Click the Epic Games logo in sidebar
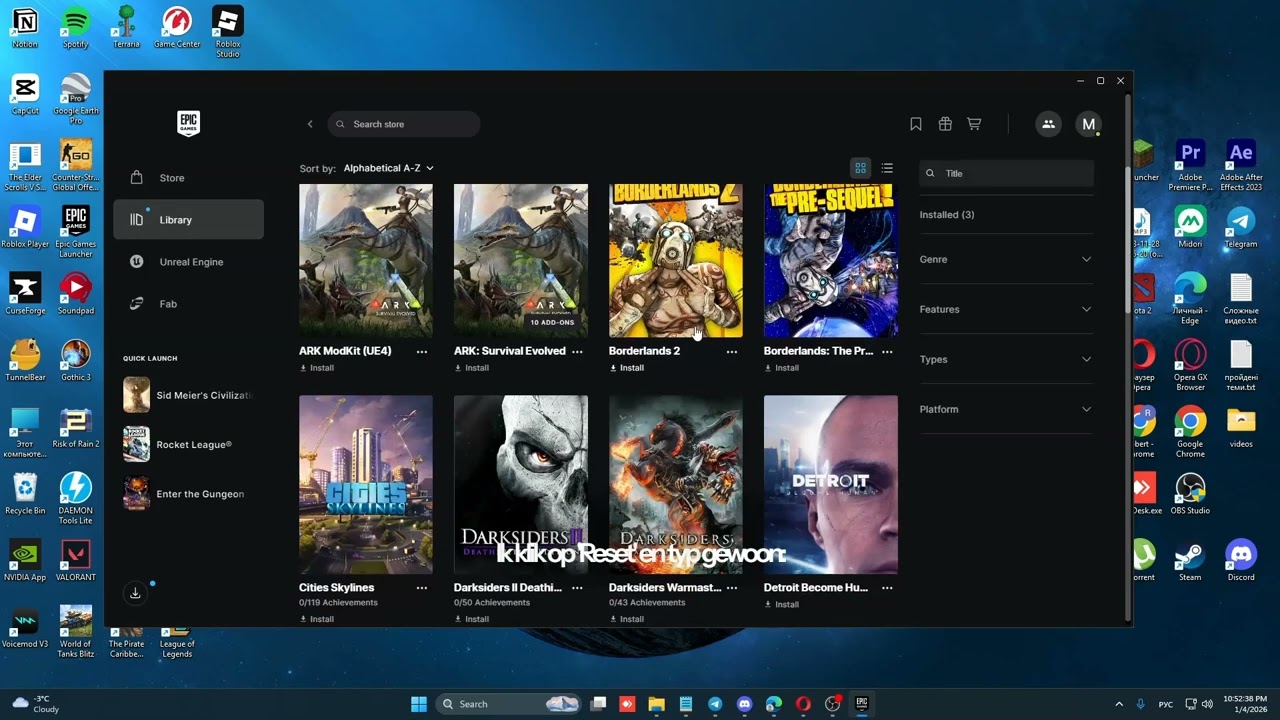 coord(188,123)
